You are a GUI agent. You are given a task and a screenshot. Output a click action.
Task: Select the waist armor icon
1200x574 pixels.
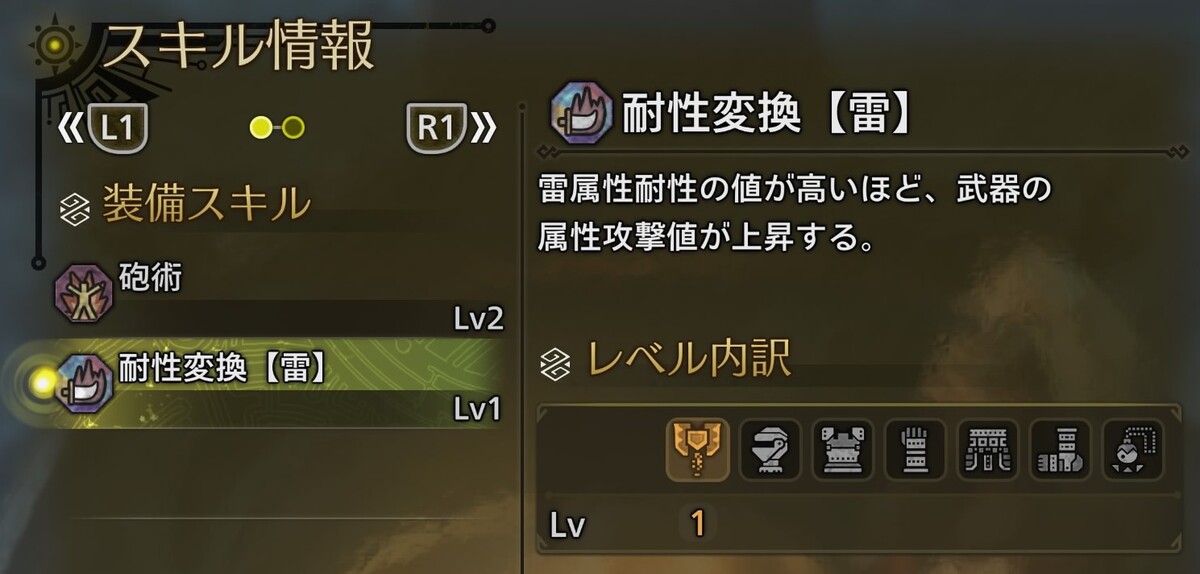pyautogui.click(x=988, y=449)
